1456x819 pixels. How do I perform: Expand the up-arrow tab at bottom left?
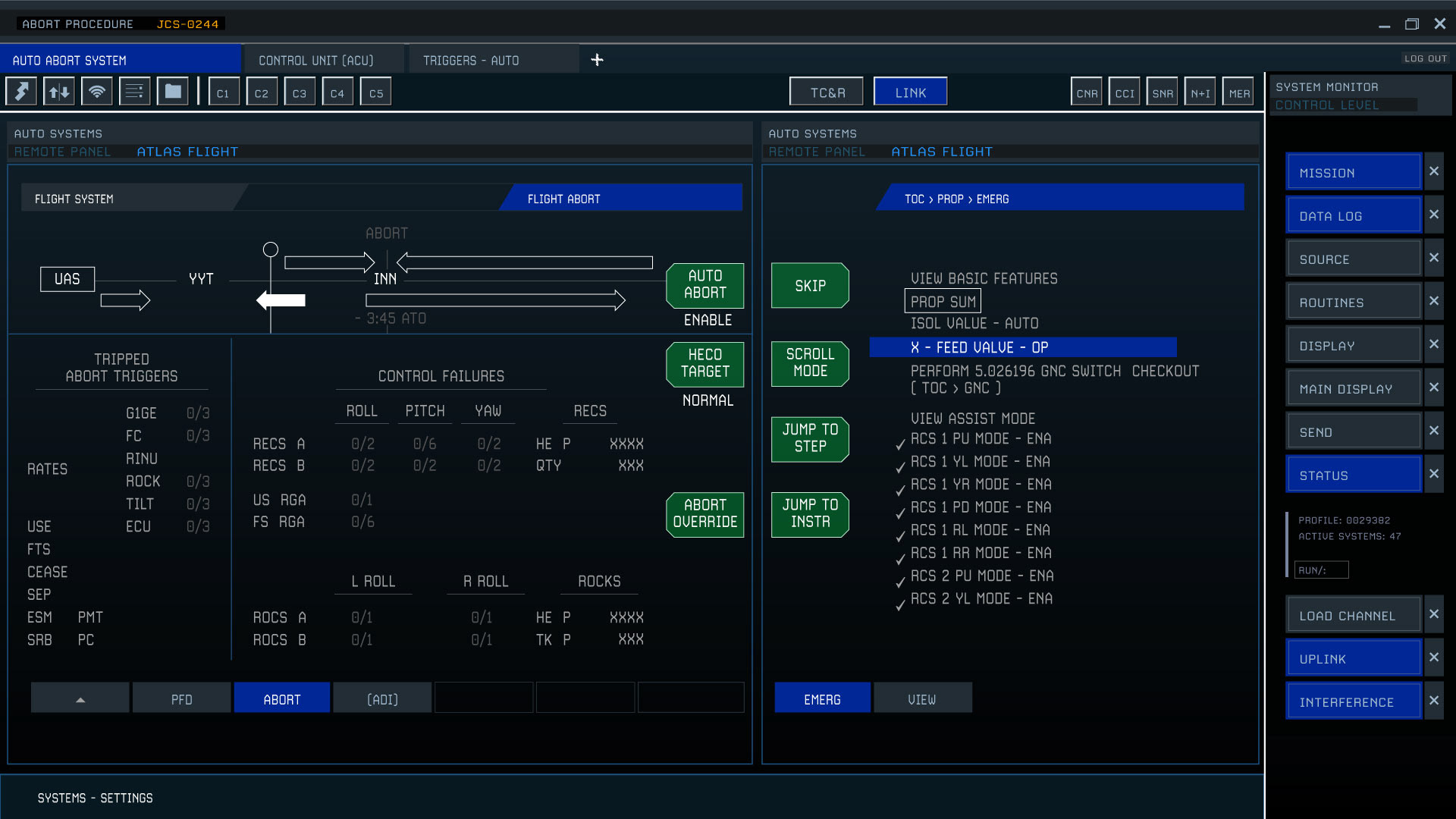click(80, 699)
